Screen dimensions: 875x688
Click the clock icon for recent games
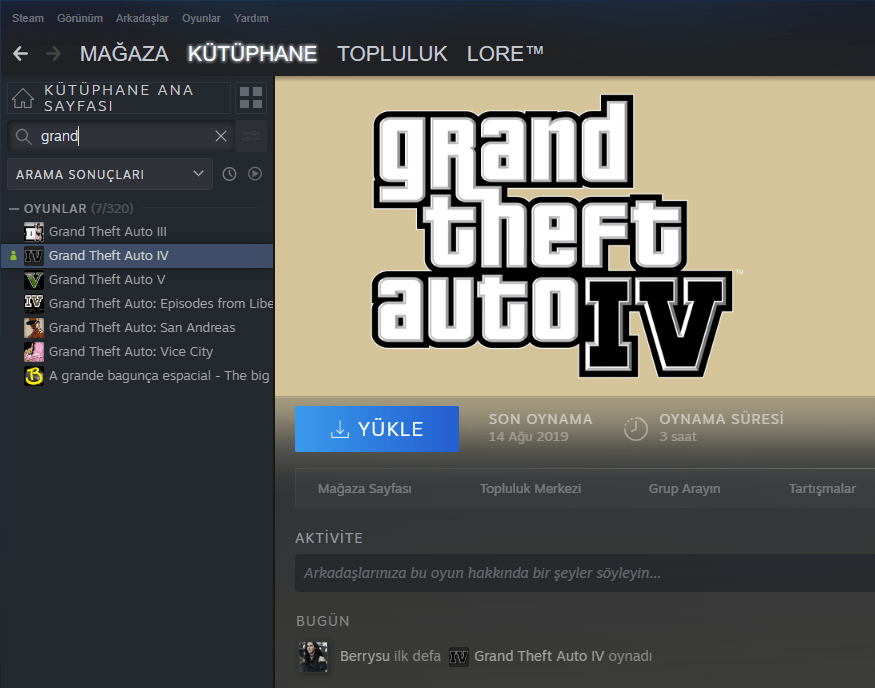pyautogui.click(x=229, y=173)
